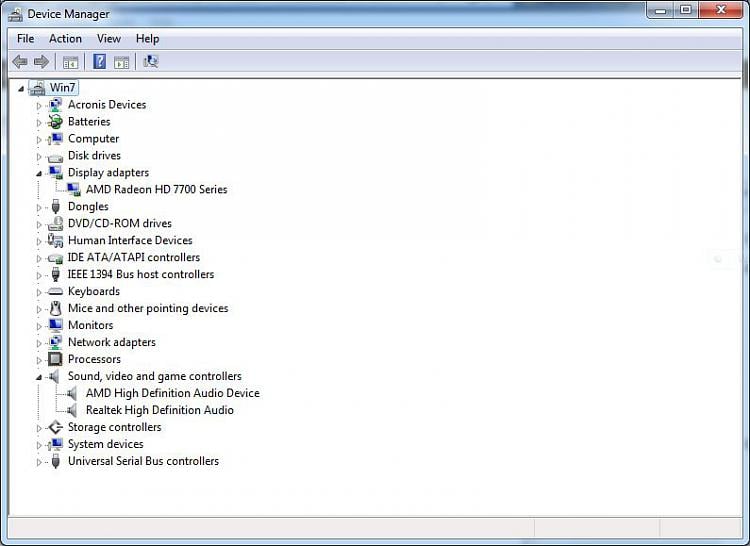Close the Device Manager window

point(721,10)
